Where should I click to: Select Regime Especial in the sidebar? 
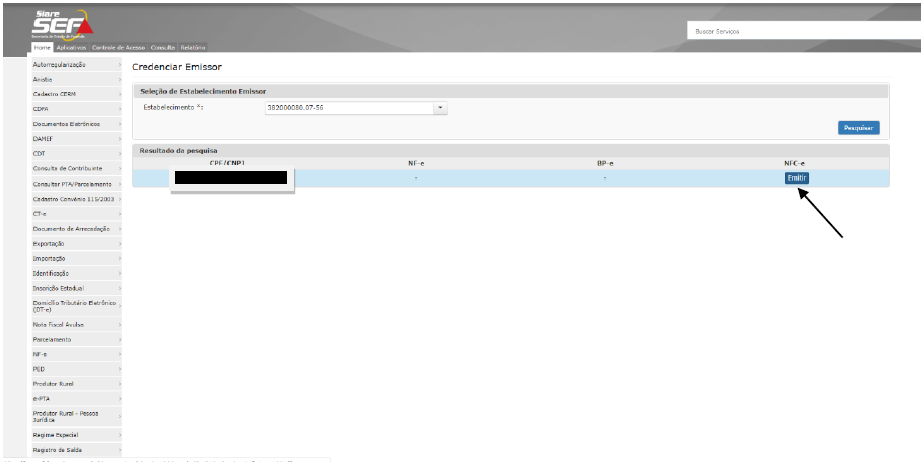[x=76, y=435]
